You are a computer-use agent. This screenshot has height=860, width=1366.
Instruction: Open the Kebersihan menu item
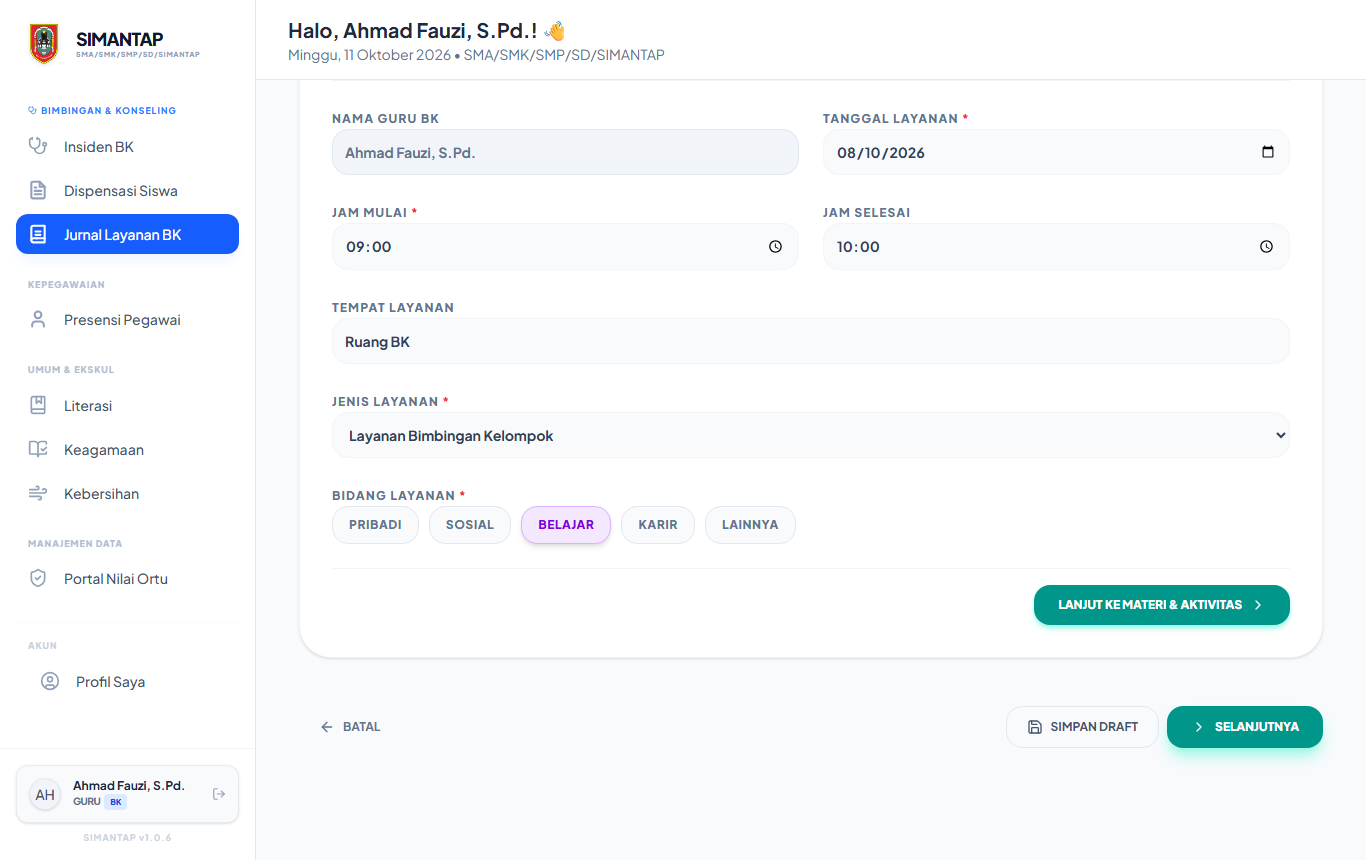point(127,494)
